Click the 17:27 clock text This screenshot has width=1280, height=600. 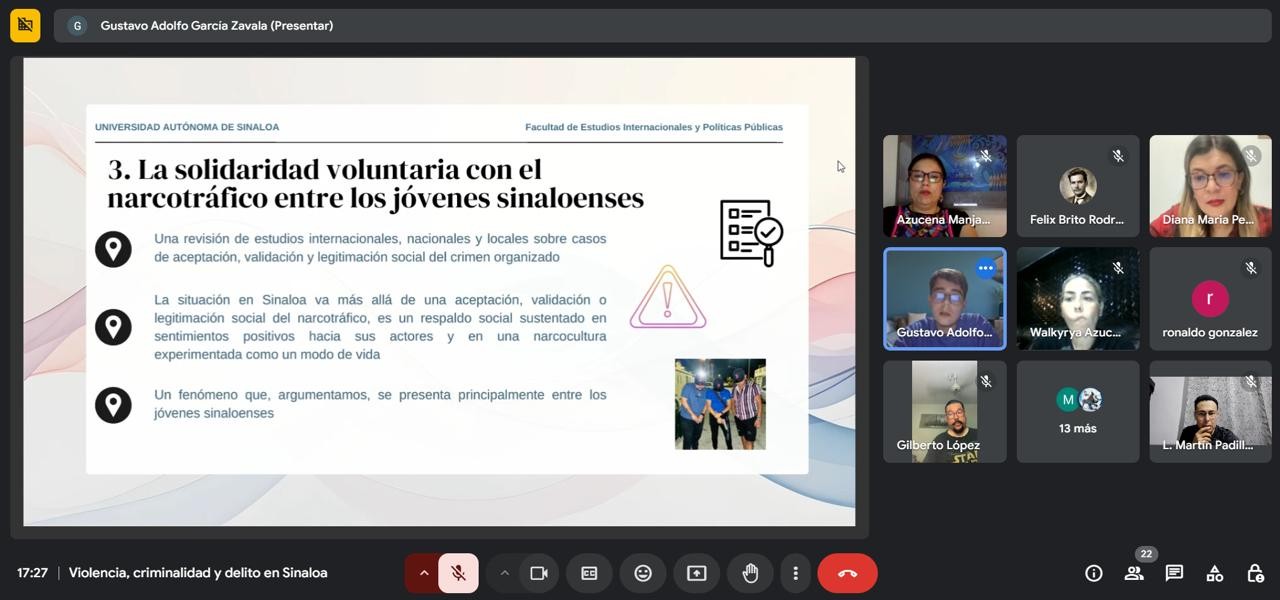[32, 573]
